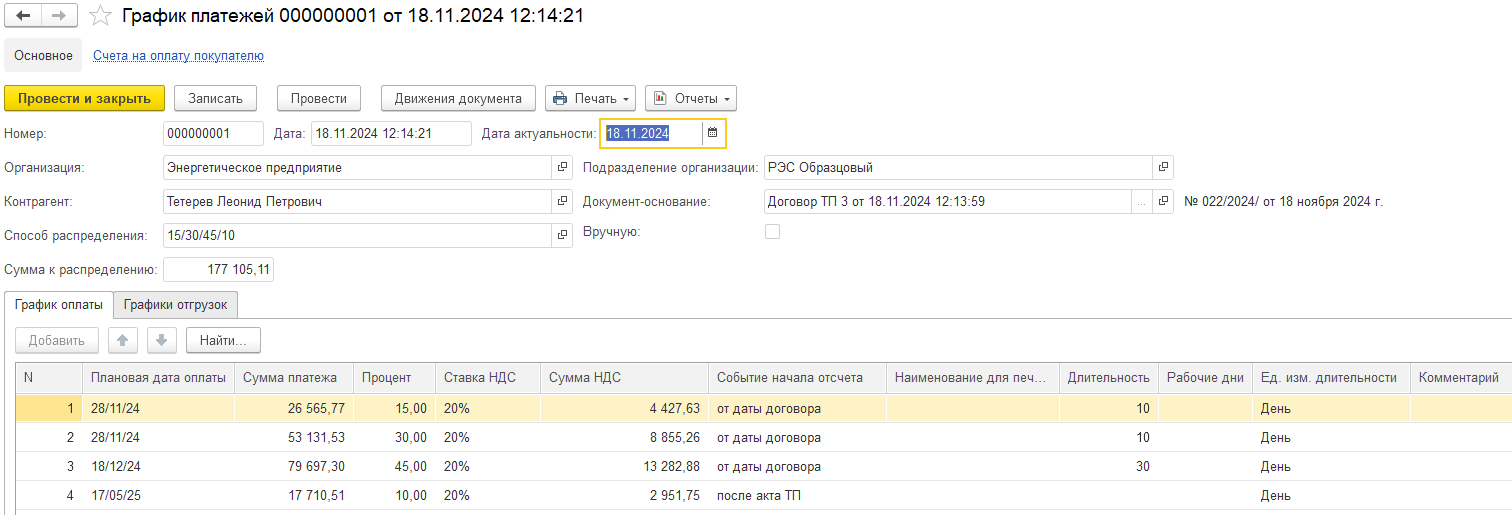The height and width of the screenshot is (515, 1512).
Task: Click the Найти... button
Action: 223,340
